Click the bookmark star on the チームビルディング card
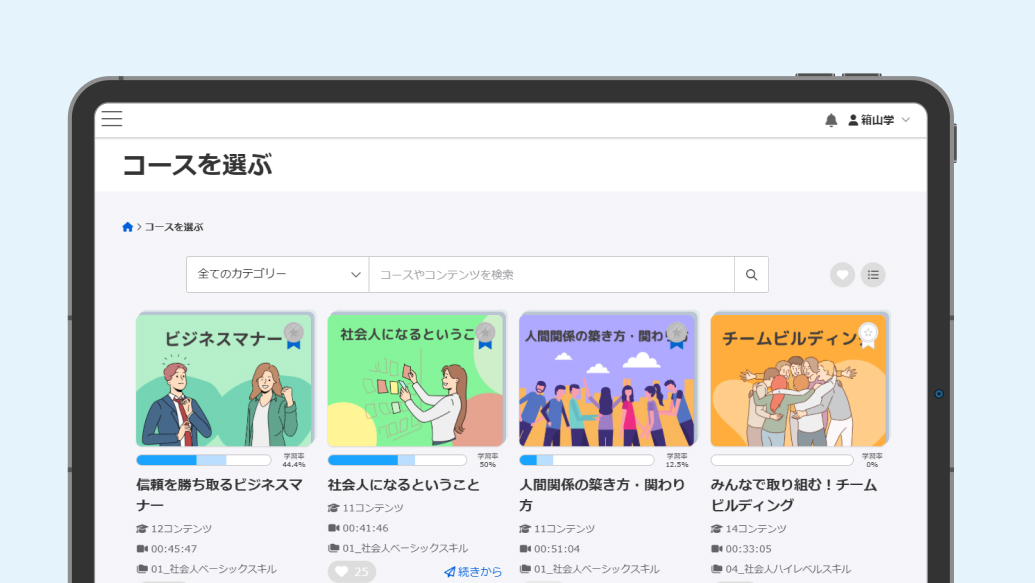The height and width of the screenshot is (583, 1035). [868, 334]
